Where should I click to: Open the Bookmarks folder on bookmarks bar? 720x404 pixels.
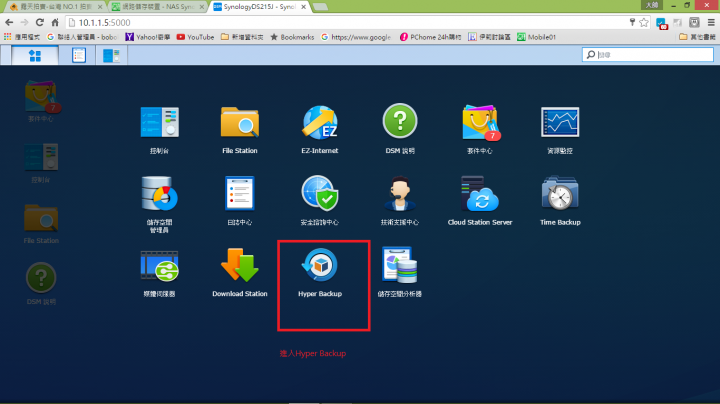pos(292,37)
